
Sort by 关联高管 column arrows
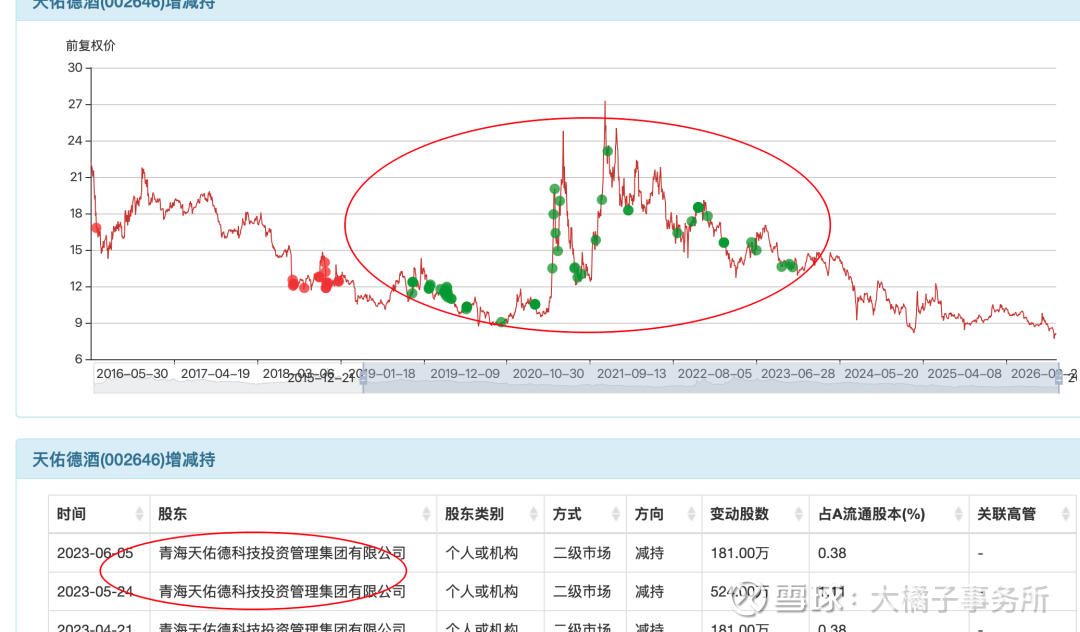1066,514
